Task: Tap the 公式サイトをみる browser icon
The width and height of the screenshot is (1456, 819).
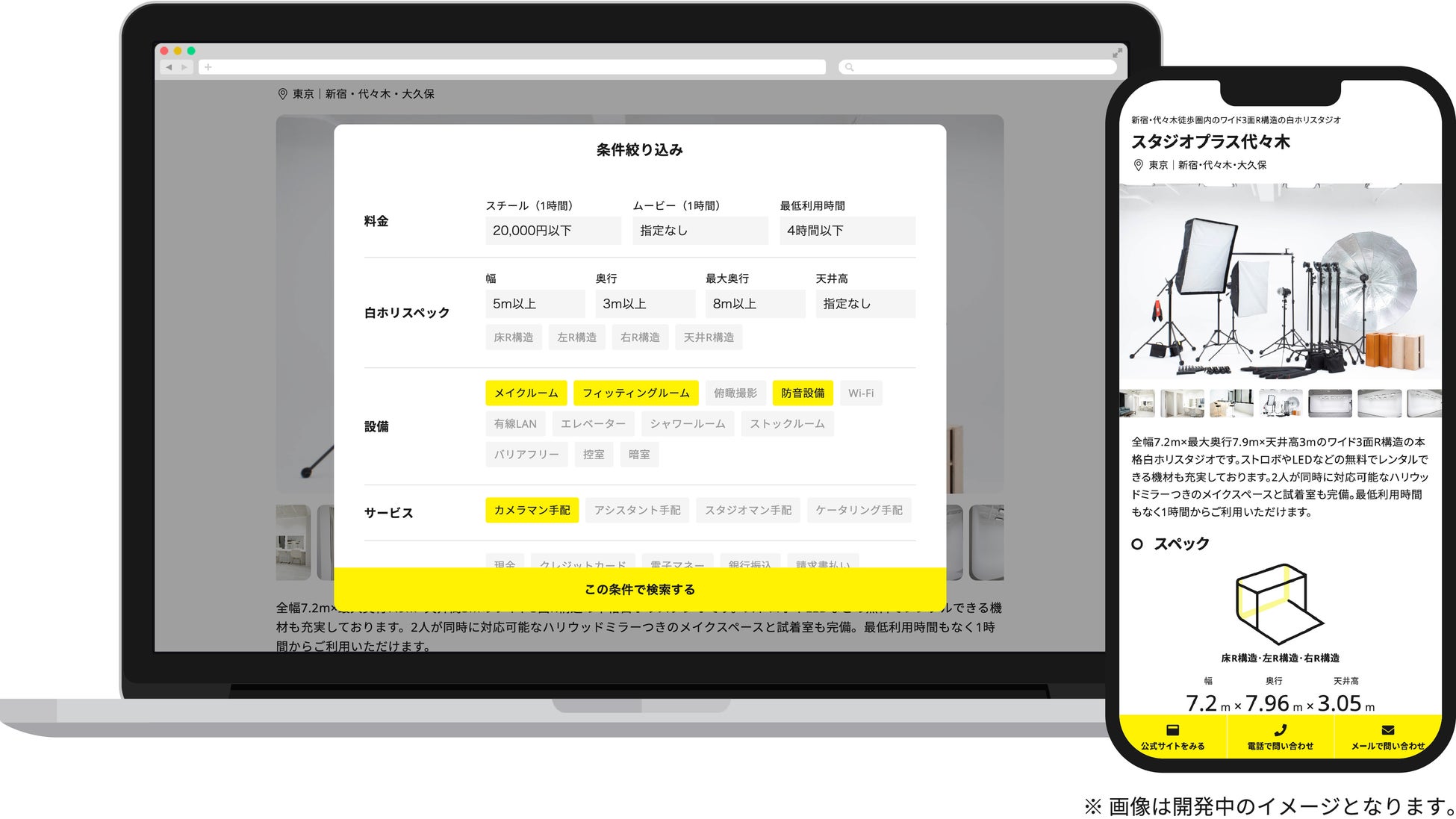Action: 1172,730
